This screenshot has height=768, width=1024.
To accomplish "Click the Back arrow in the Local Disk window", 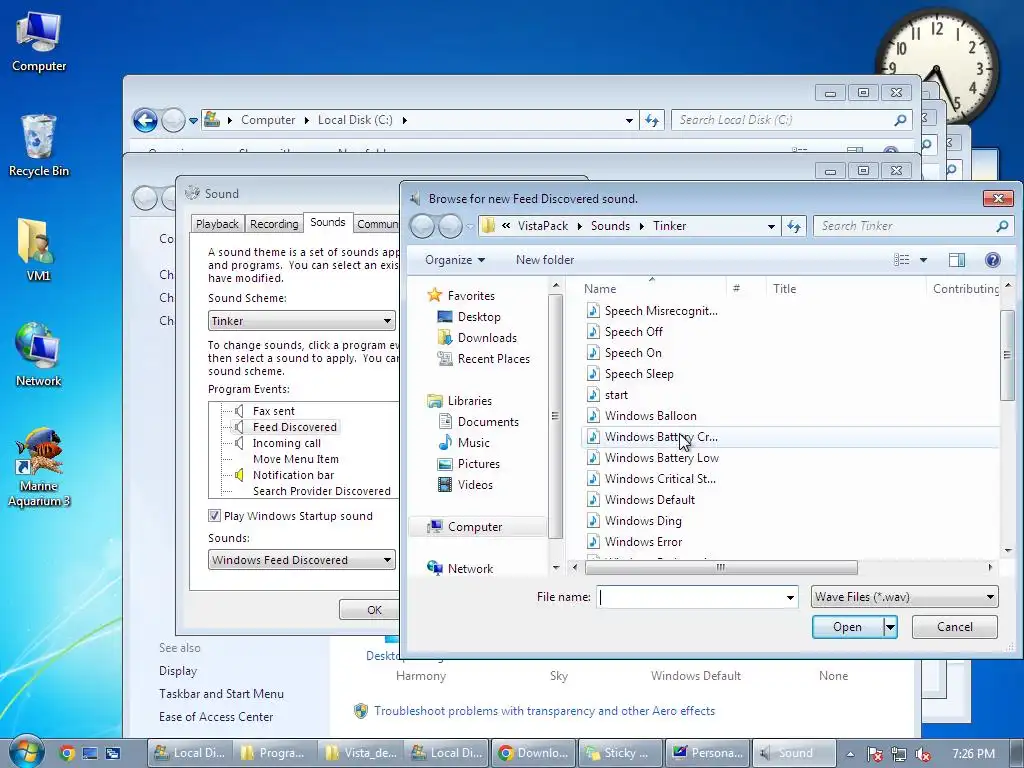I will click(145, 120).
